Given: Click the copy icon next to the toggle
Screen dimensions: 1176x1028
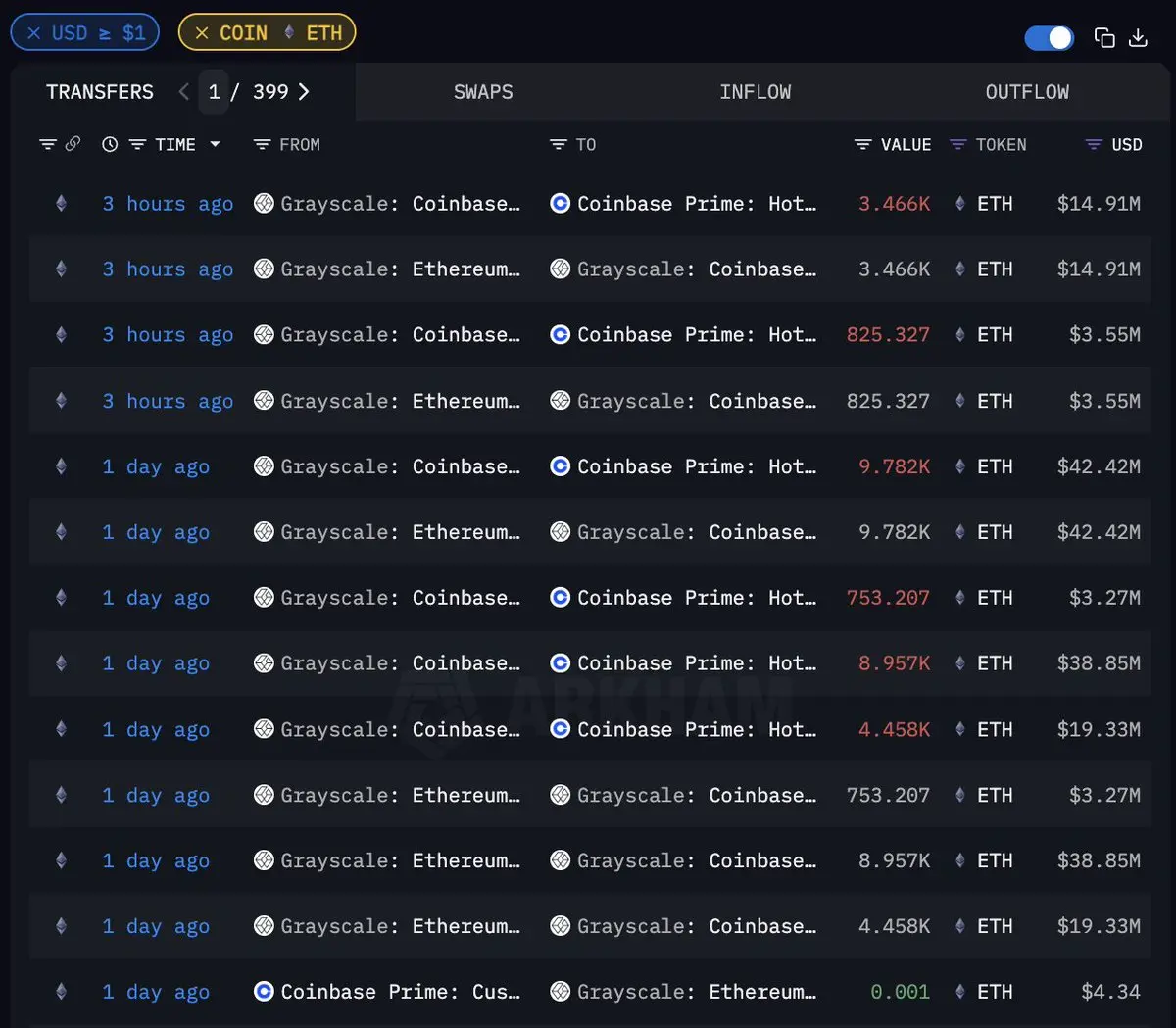Looking at the screenshot, I should coord(1104,37).
